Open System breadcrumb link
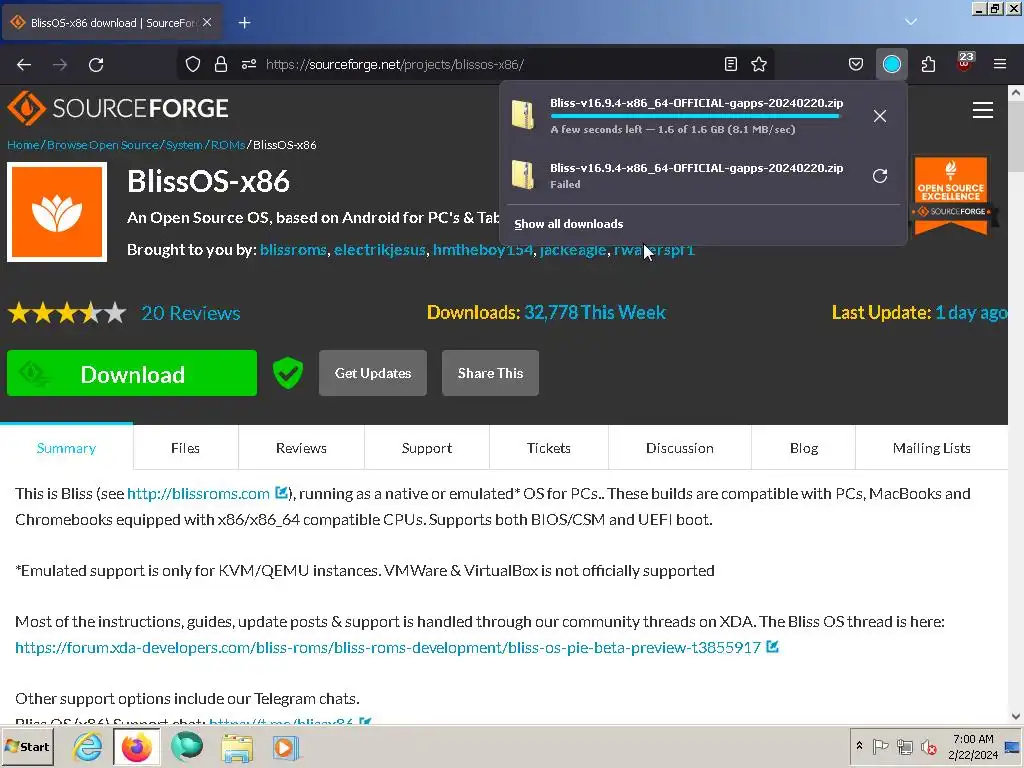 coord(184,145)
